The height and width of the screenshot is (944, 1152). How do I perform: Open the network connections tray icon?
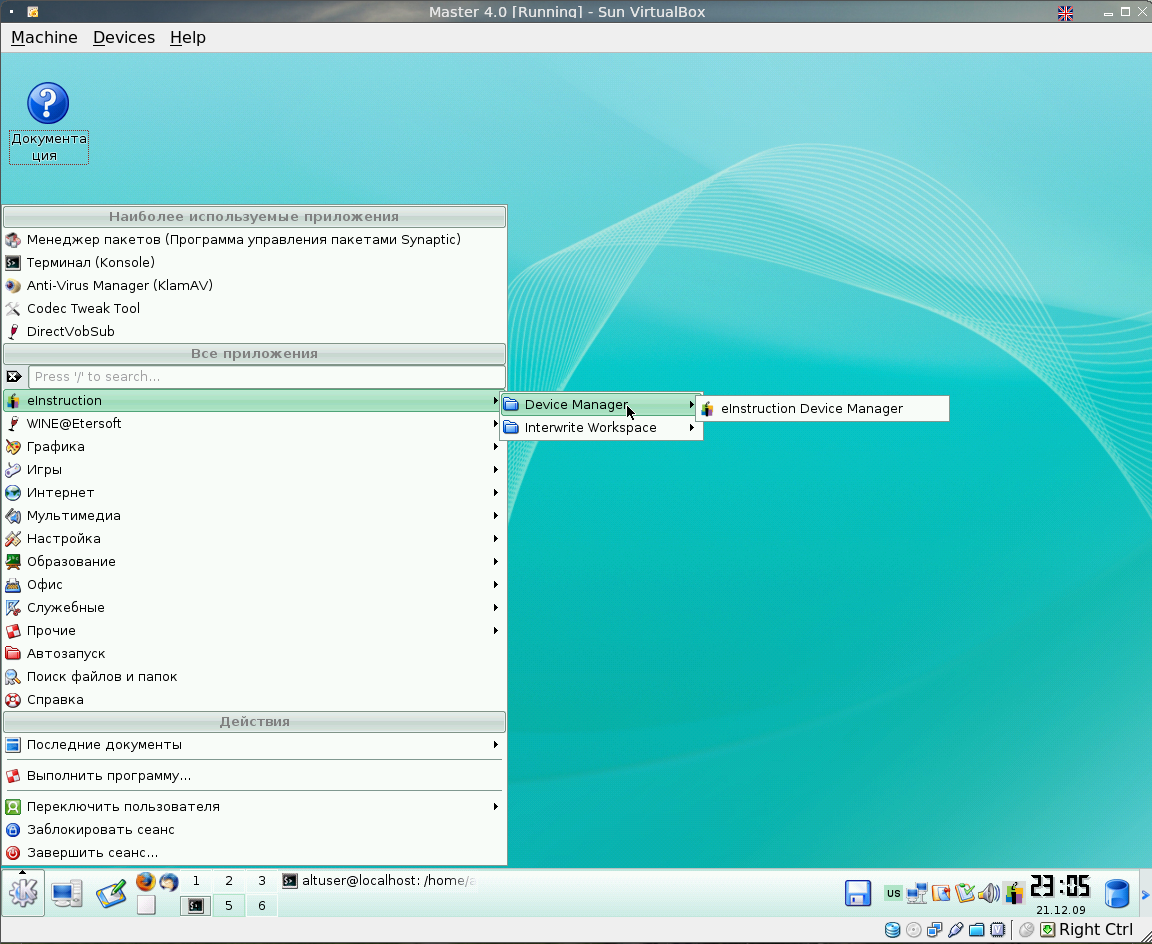point(917,893)
